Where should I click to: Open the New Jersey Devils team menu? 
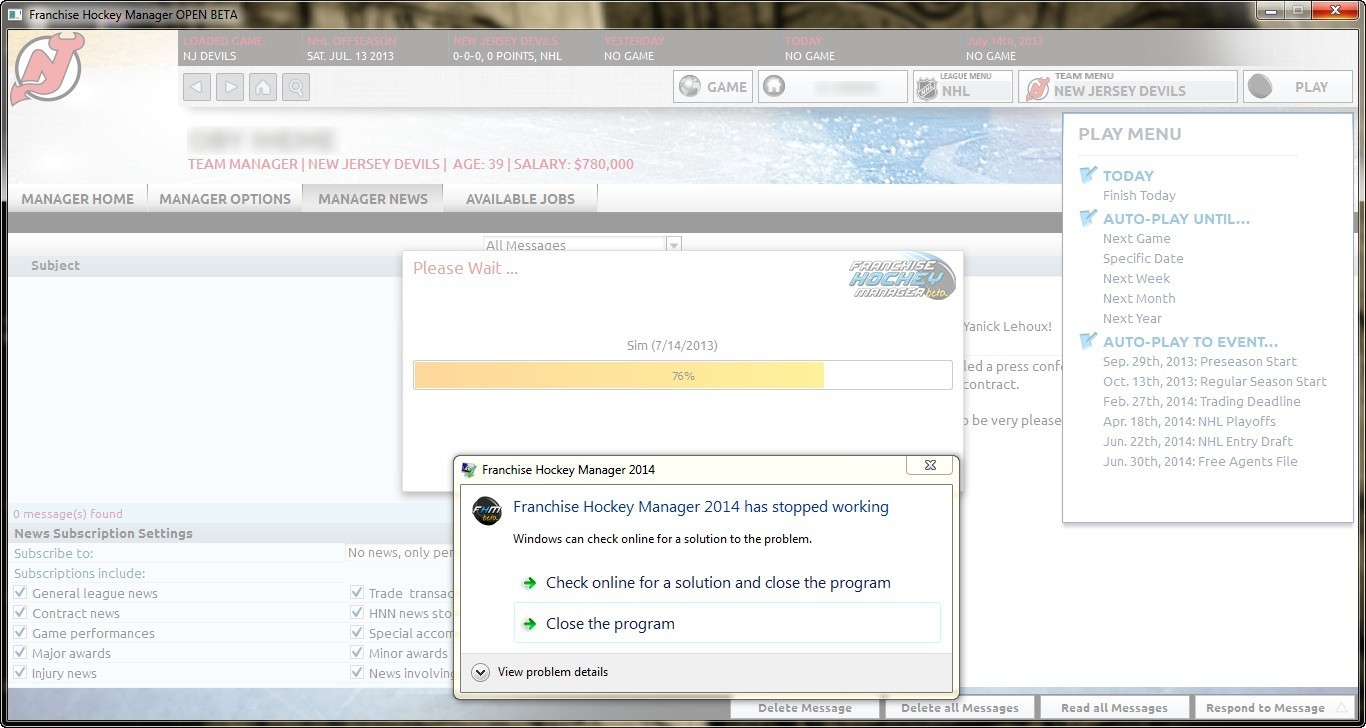click(x=1128, y=87)
